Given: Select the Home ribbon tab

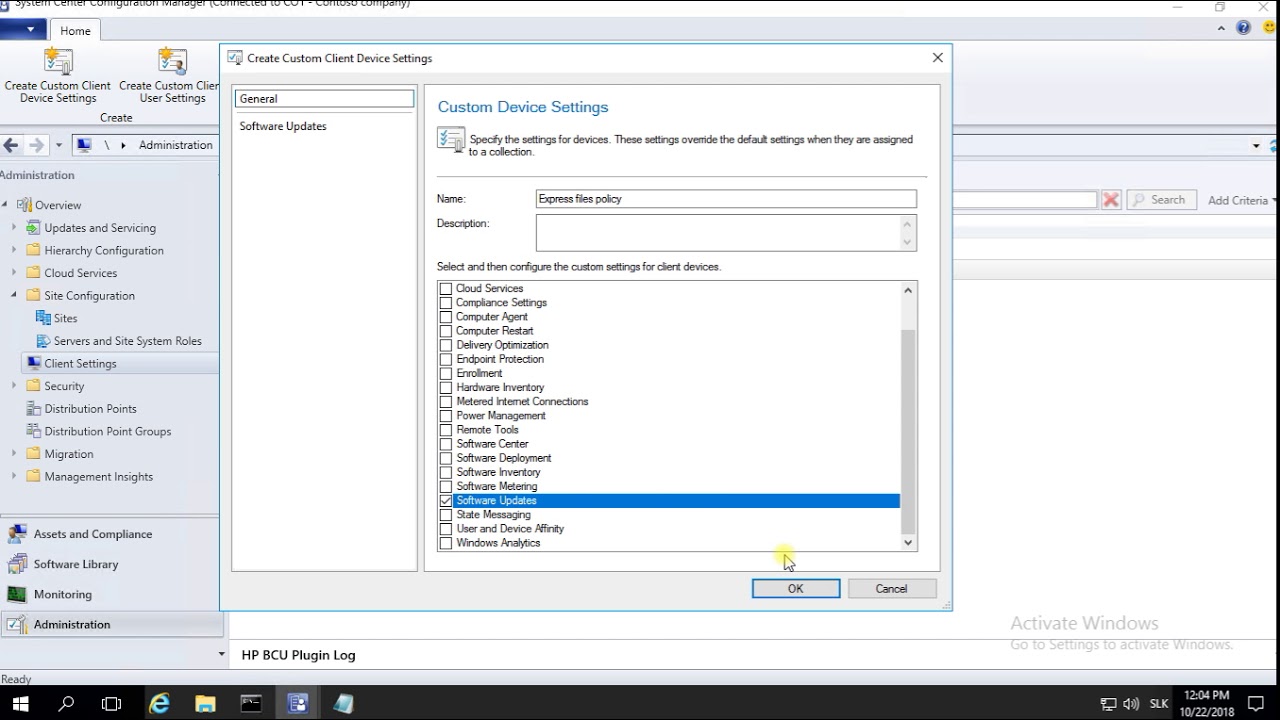Looking at the screenshot, I should pos(75,31).
